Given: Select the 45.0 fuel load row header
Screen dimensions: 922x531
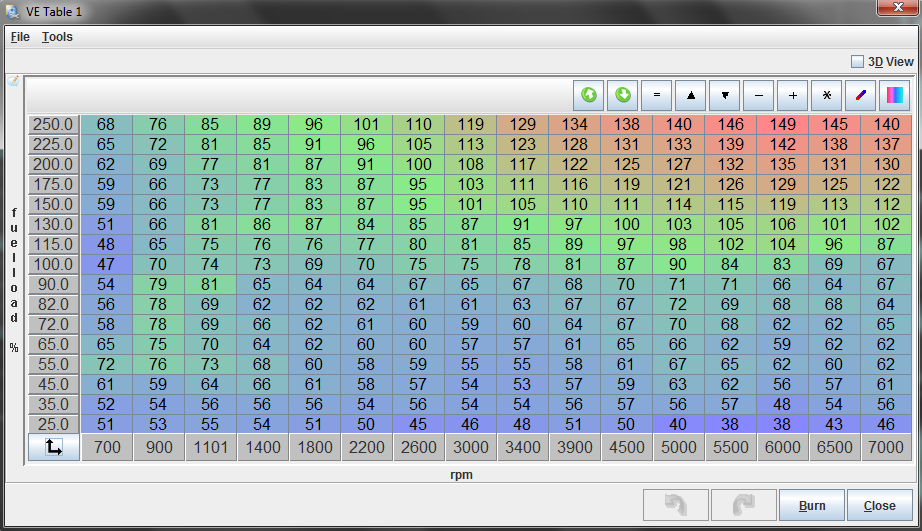Looking at the screenshot, I should point(54,385).
